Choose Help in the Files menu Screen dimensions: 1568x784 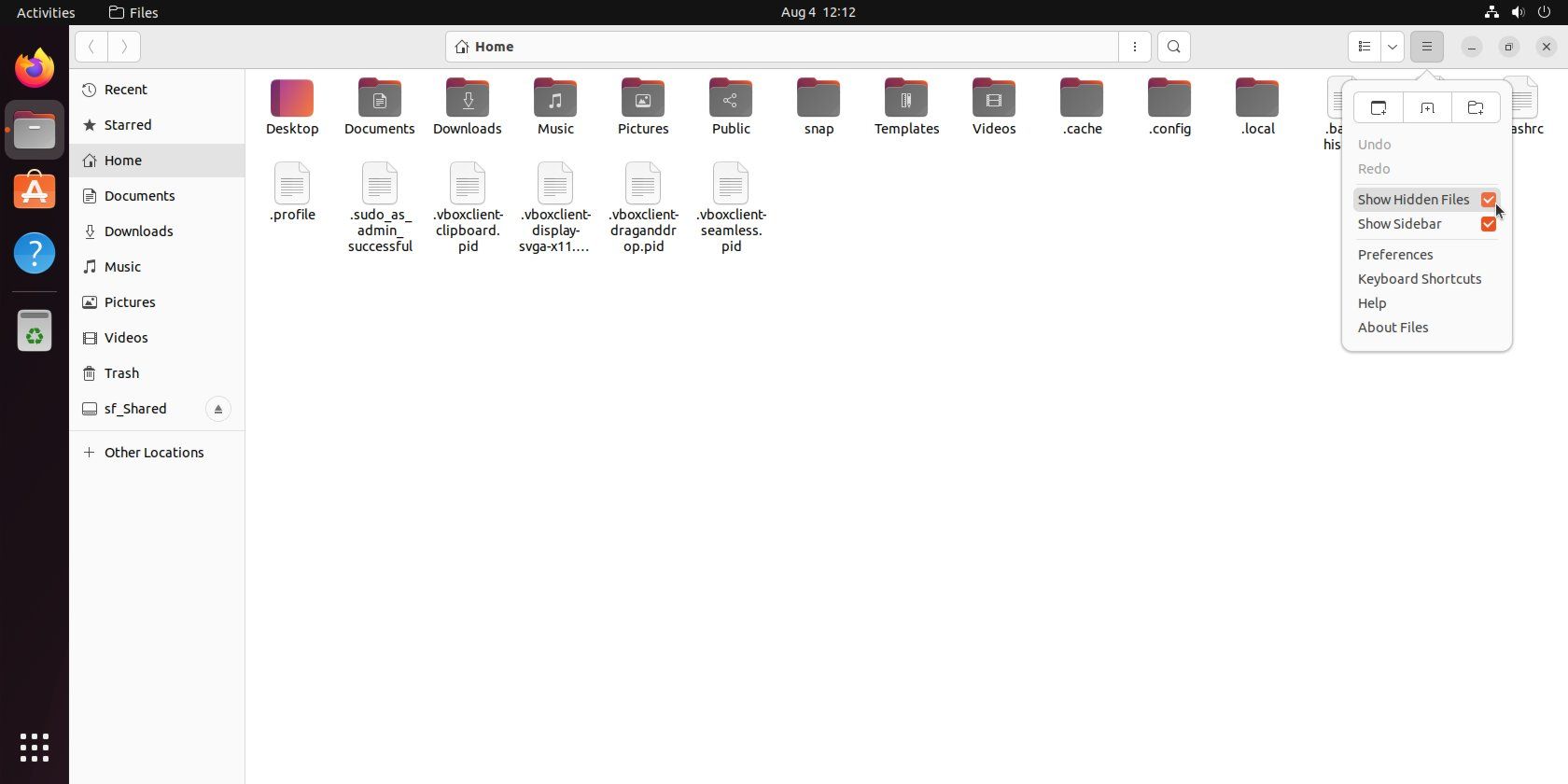(x=1427, y=303)
